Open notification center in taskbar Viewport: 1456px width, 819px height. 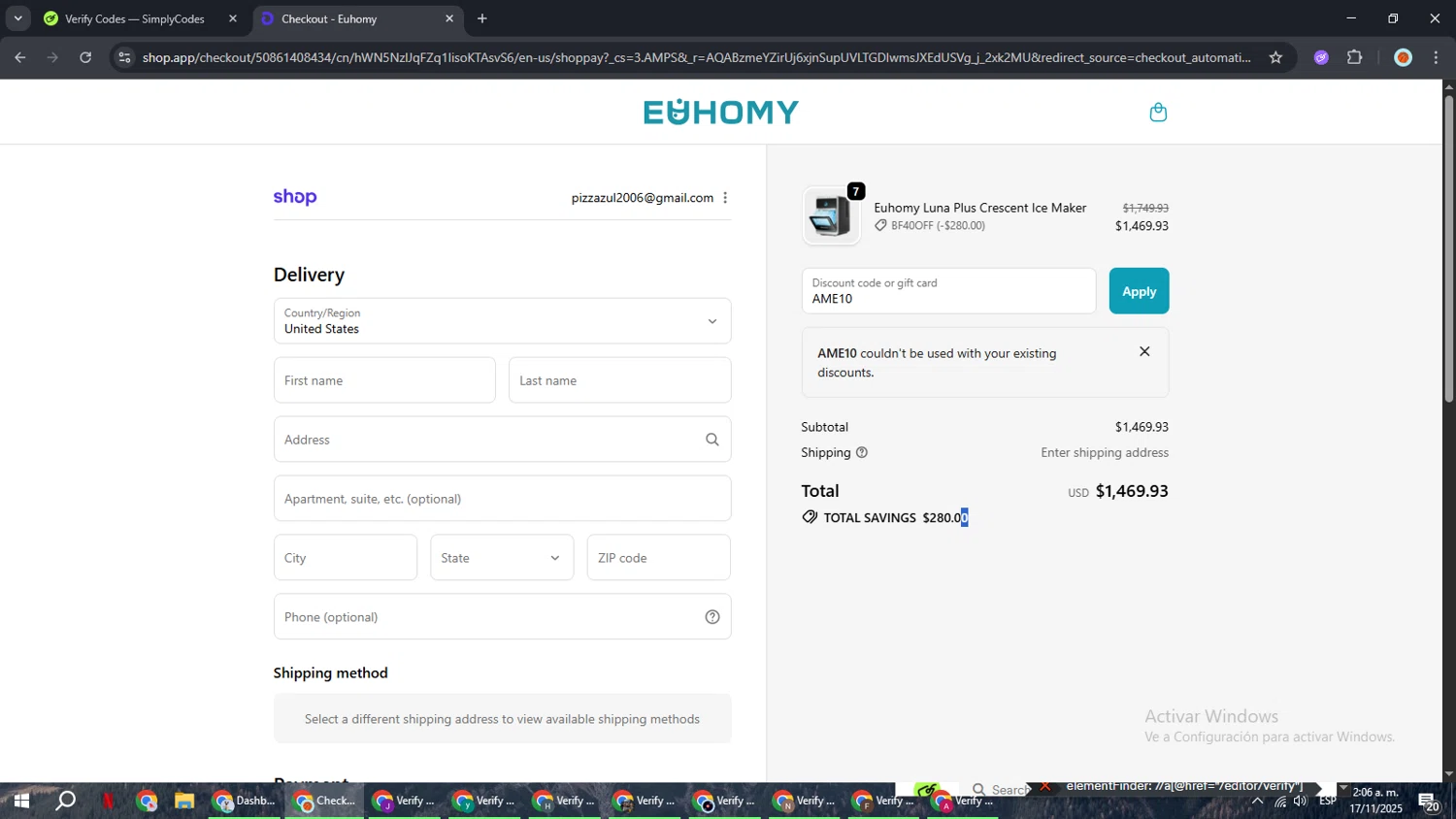[x=1428, y=802]
